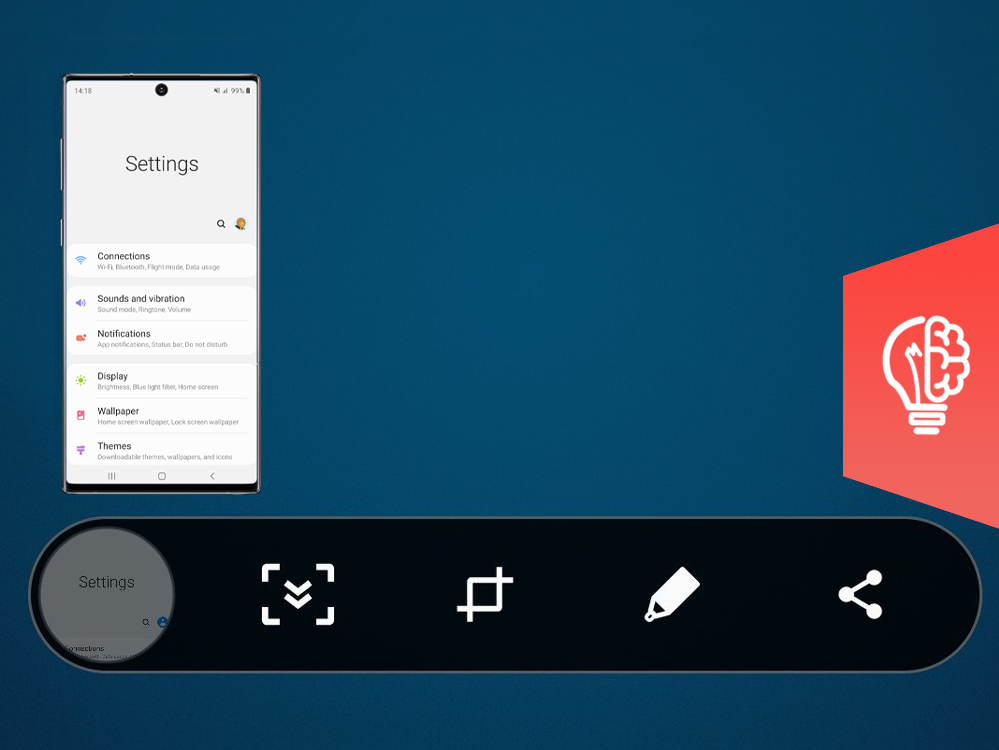The width and height of the screenshot is (999, 750).
Task: Tap the Wi-Fi icon beside Connections
Action: pyautogui.click(x=81, y=260)
